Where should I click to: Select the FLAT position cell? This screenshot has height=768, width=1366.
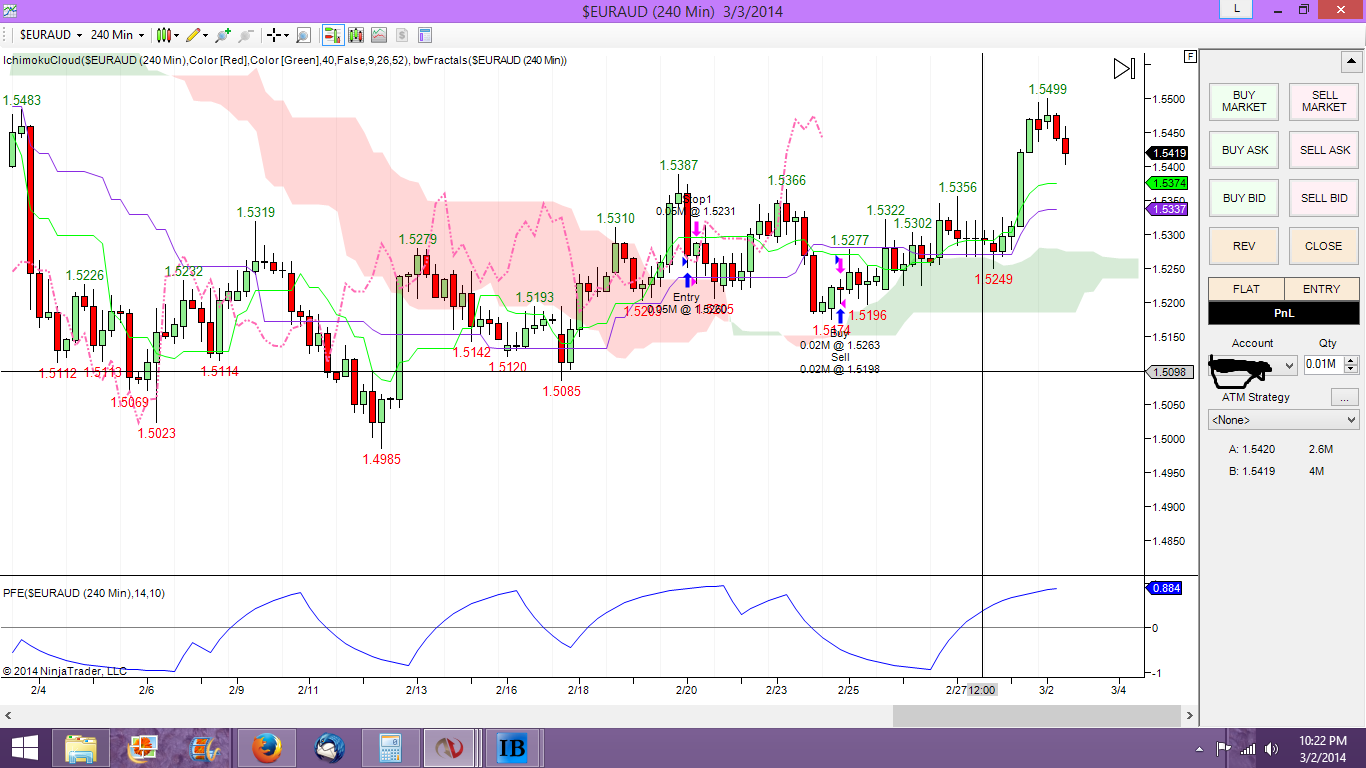(x=1246, y=289)
